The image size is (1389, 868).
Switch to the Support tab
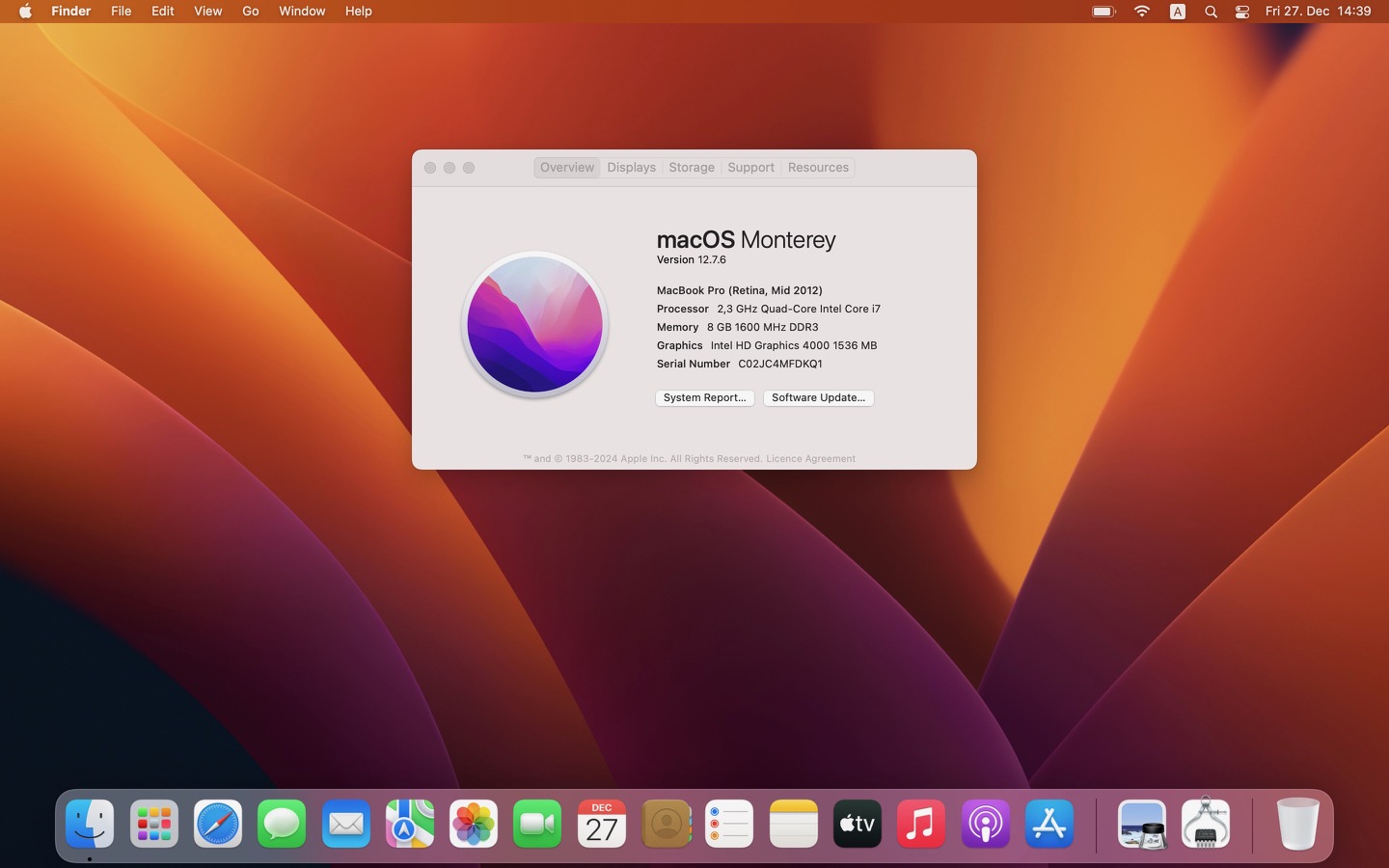coord(751,167)
